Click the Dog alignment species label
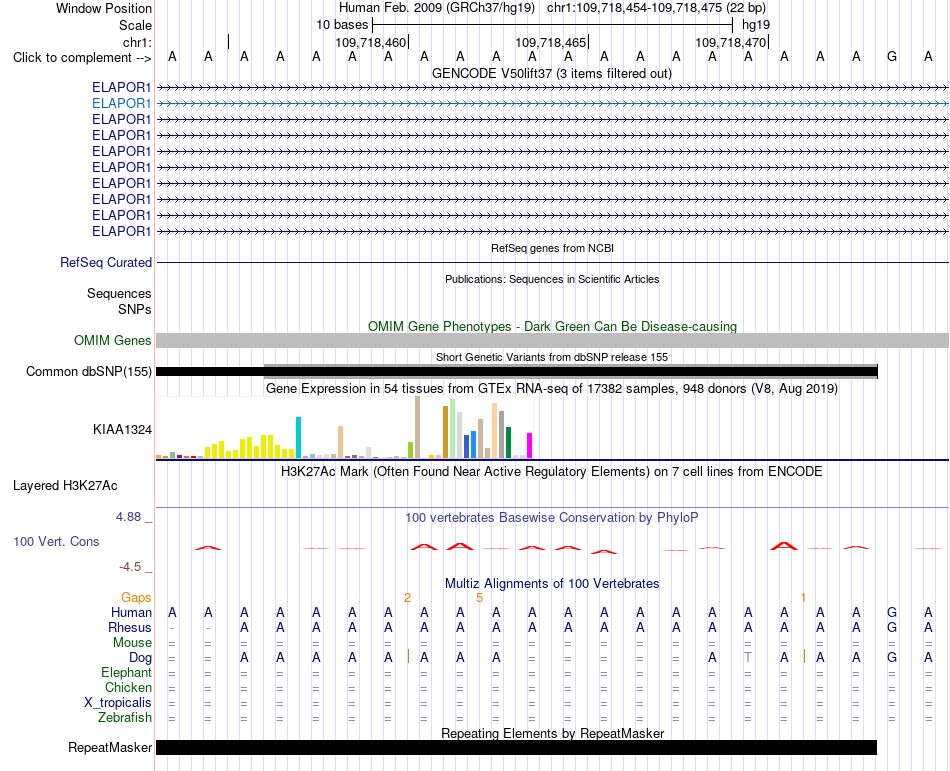The image size is (950, 771). [x=140, y=658]
